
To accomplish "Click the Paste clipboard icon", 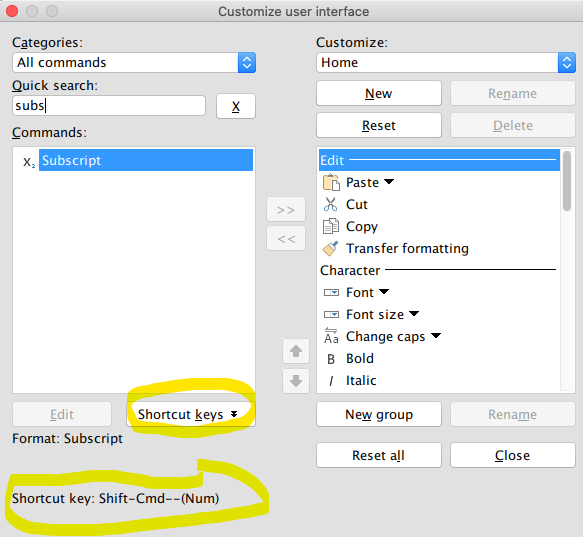I will 331,182.
